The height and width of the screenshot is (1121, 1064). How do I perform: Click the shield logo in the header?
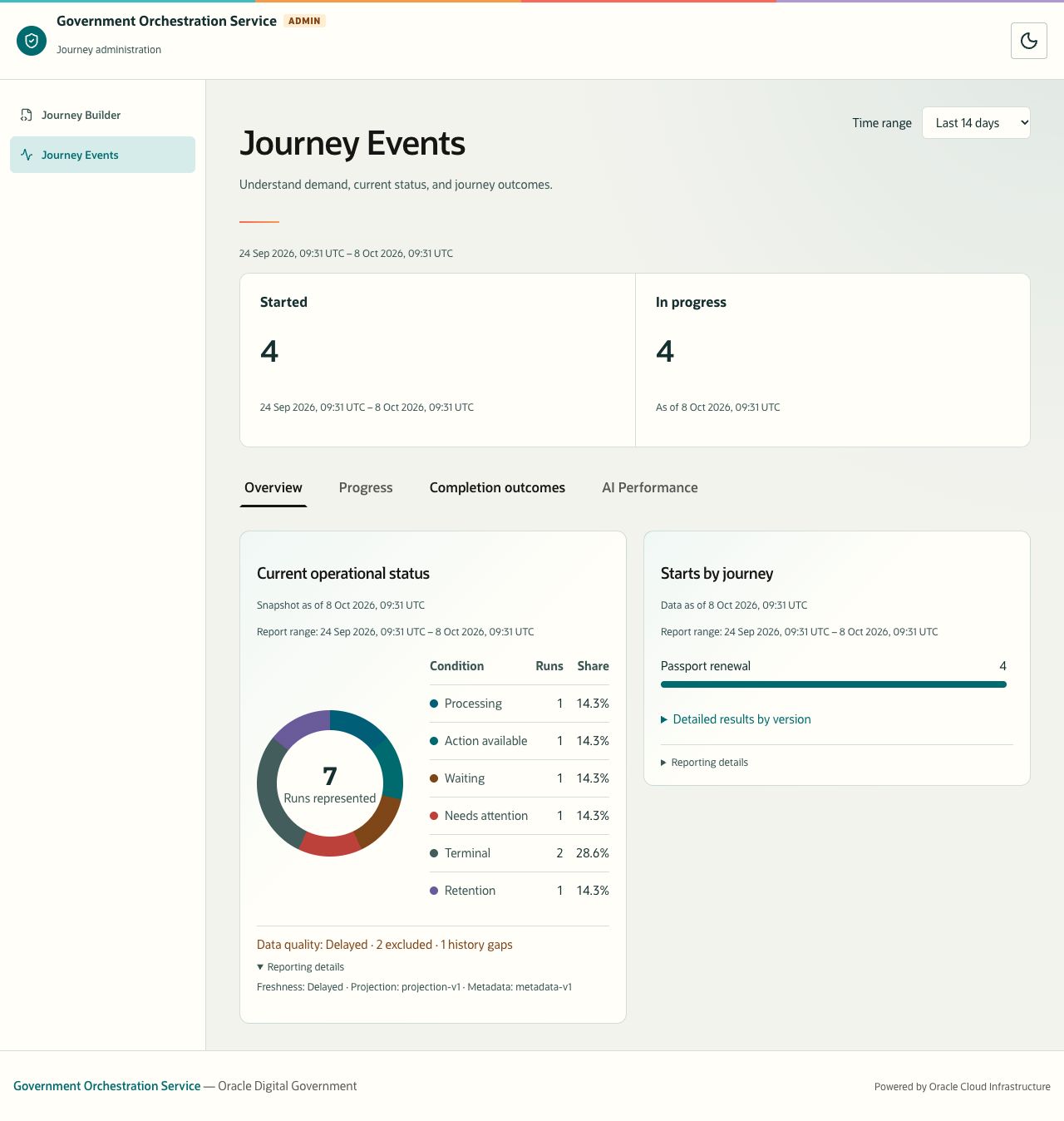click(x=32, y=40)
